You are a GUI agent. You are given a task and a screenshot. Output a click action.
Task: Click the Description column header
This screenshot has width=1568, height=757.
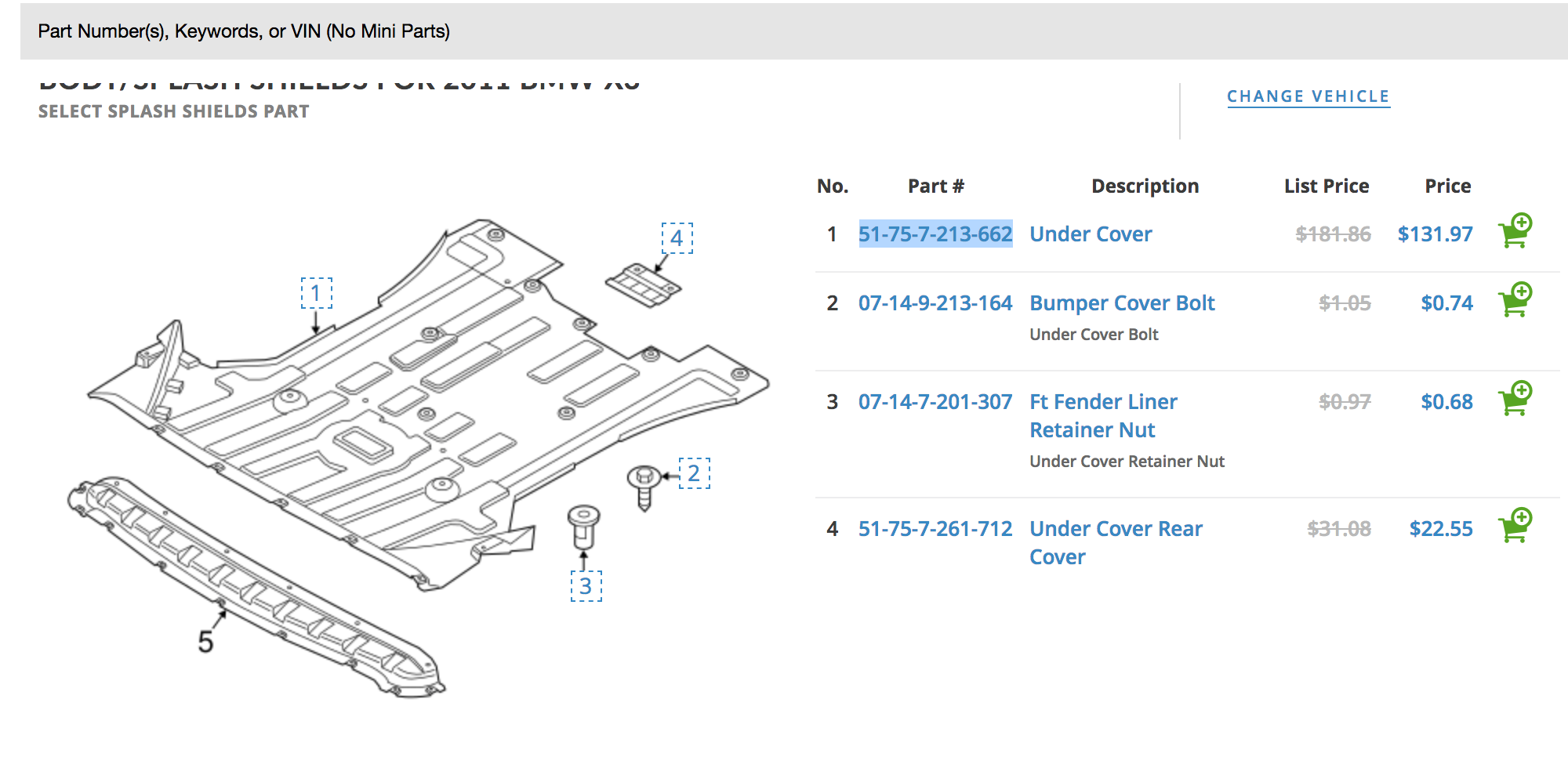1145,186
